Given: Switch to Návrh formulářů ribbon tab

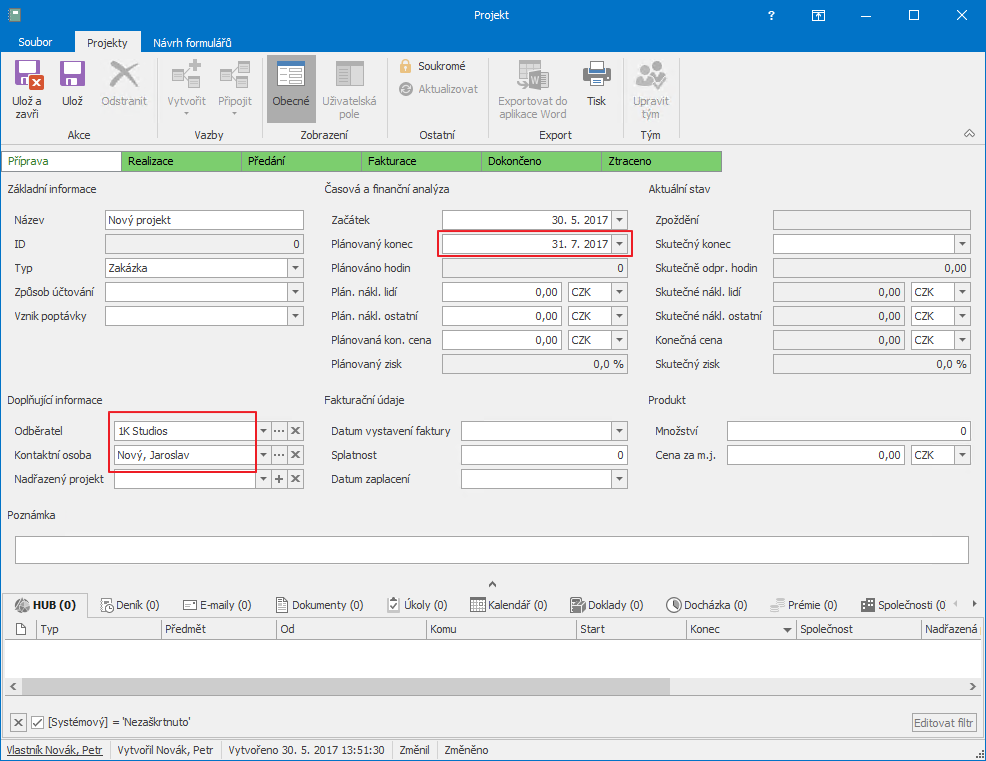Looking at the screenshot, I should (x=192, y=43).
